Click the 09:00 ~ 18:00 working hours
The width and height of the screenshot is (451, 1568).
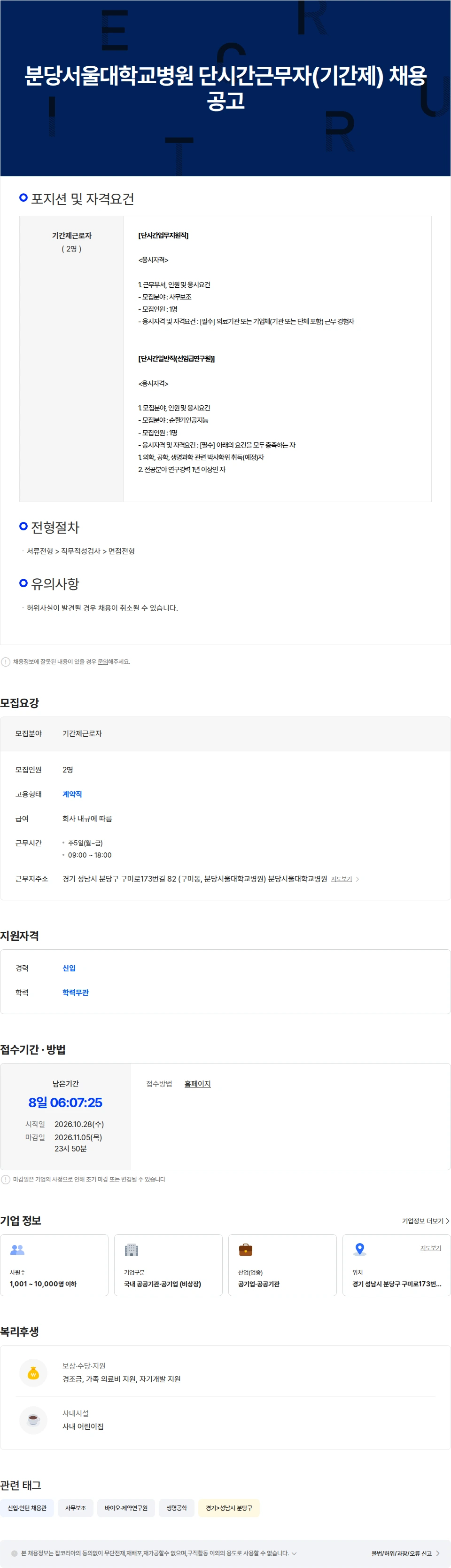point(89,855)
